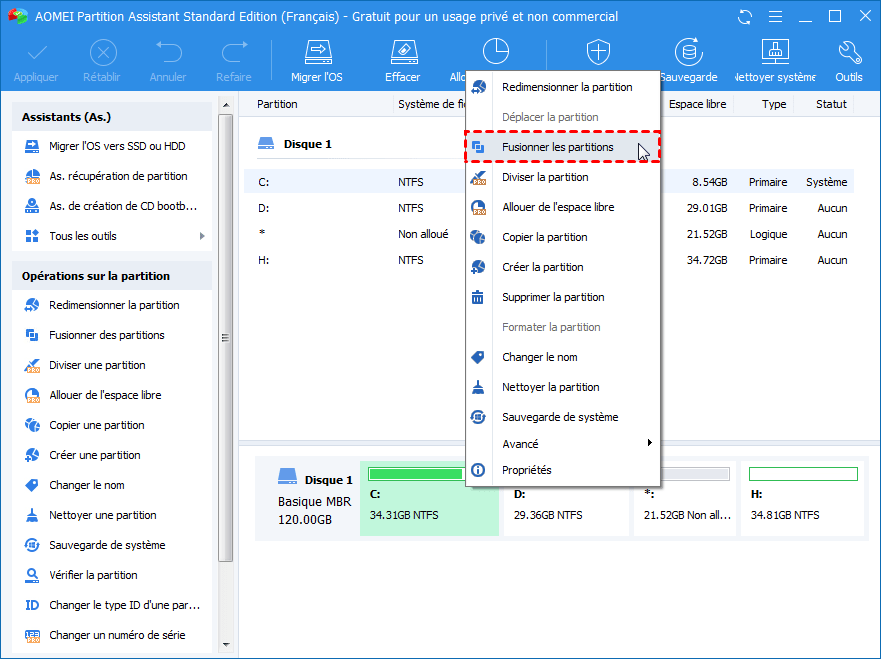Image resolution: width=881 pixels, height=659 pixels.
Task: Select the Non alloué row in list
Action: (x=549, y=234)
